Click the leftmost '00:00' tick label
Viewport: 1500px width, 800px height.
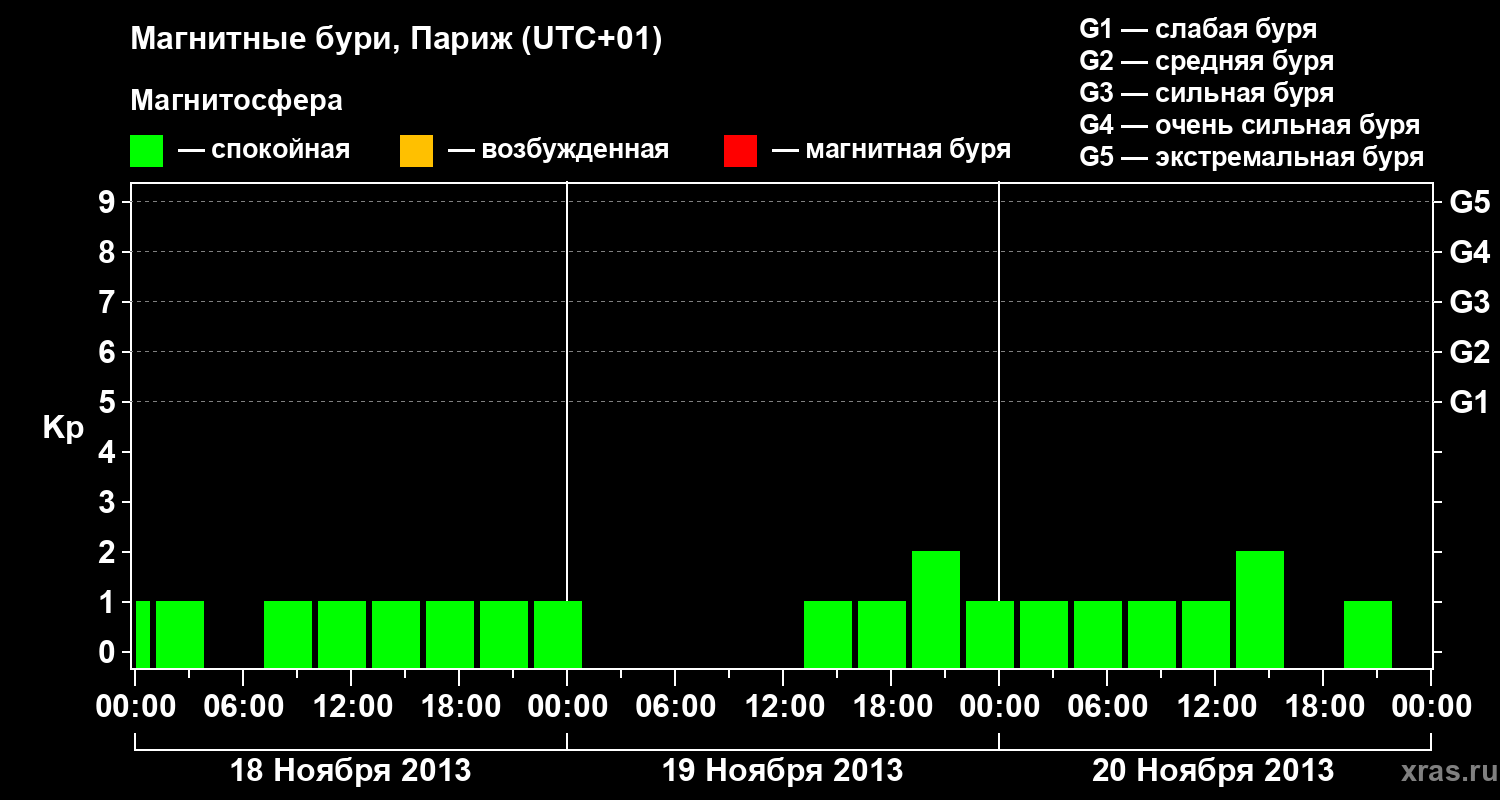135,706
